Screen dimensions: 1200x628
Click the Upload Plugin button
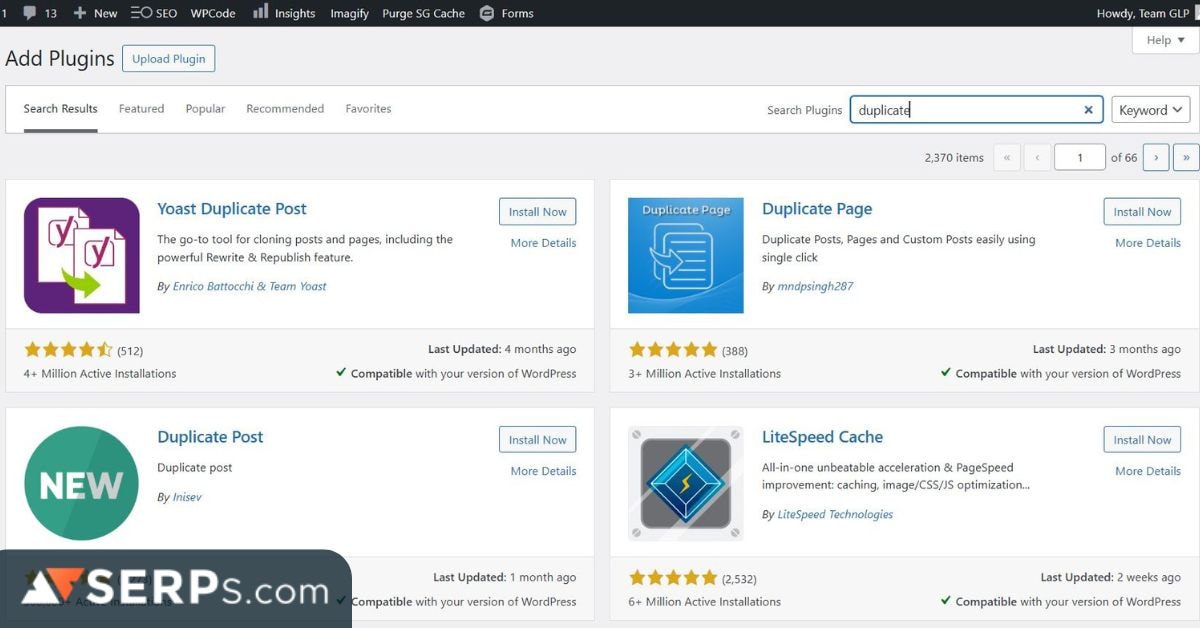[x=168, y=59]
